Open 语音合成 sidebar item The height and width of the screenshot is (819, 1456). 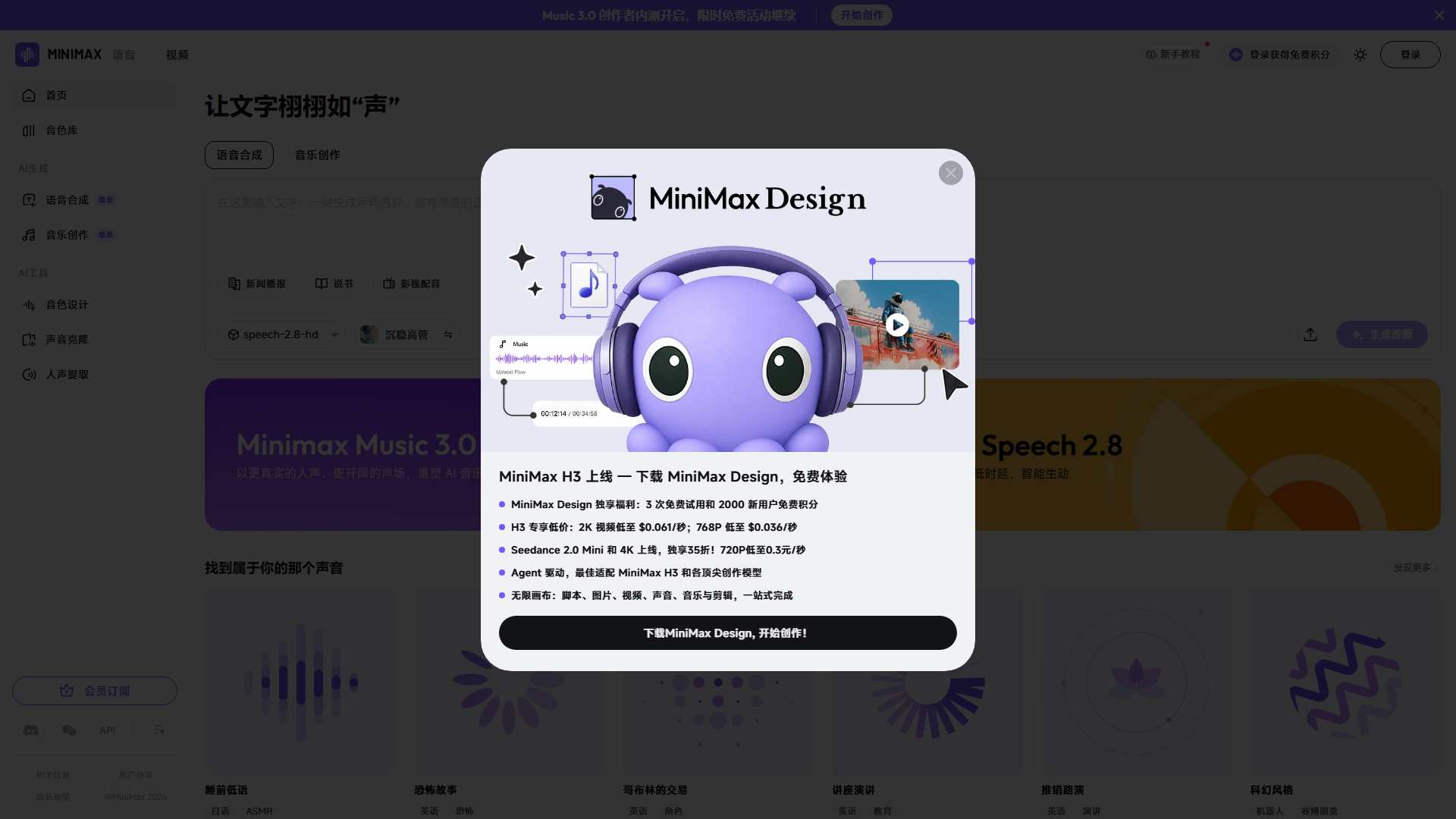point(95,200)
